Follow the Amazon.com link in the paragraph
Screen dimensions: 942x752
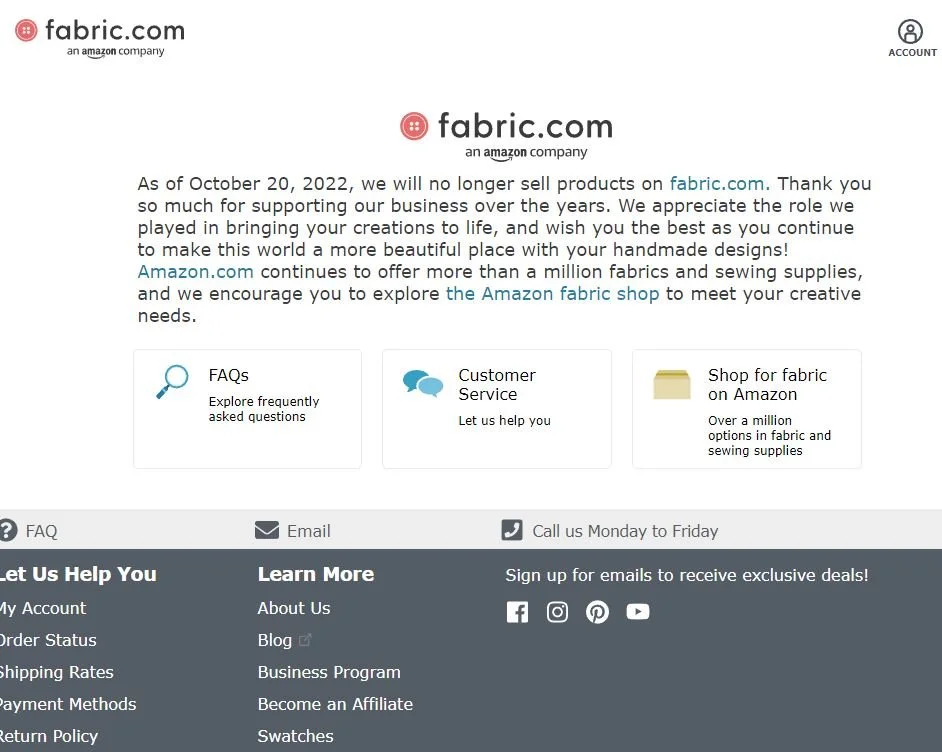(195, 271)
